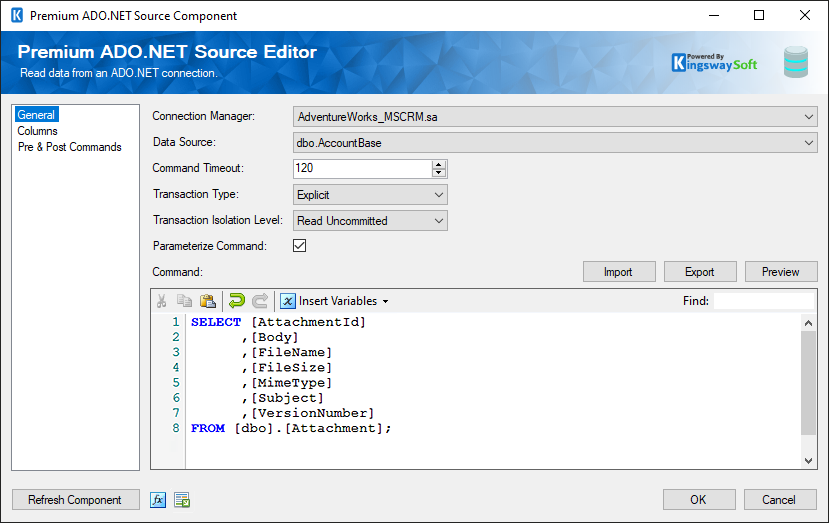Click the Export button
Viewport: 829px width, 523px height.
[x=700, y=272]
